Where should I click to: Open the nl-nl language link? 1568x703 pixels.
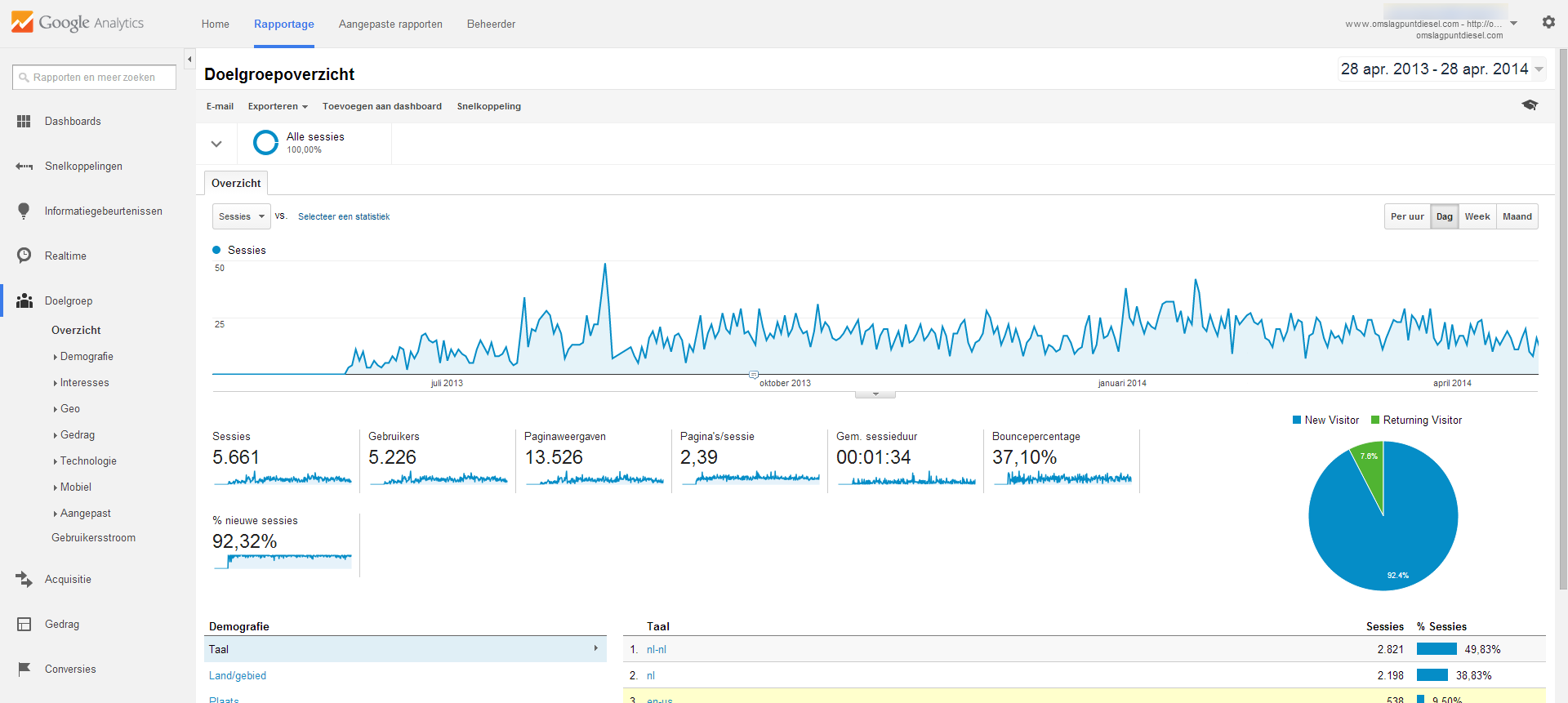pos(657,649)
